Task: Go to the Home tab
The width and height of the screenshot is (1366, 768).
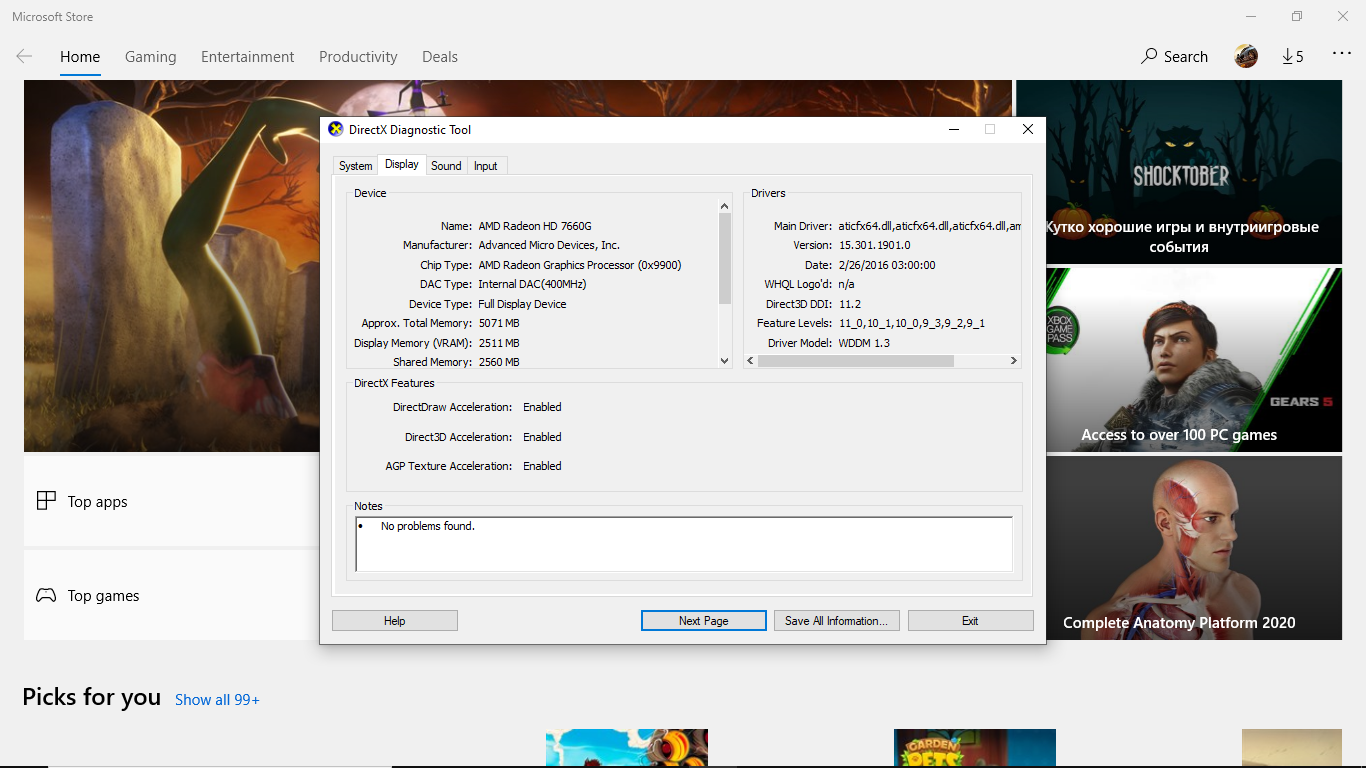Action: (80, 57)
